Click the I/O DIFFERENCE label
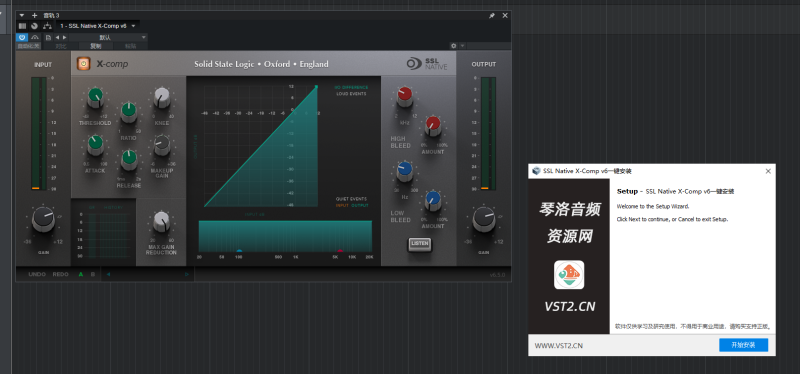Image resolution: width=800 pixels, height=374 pixels. coord(351,87)
